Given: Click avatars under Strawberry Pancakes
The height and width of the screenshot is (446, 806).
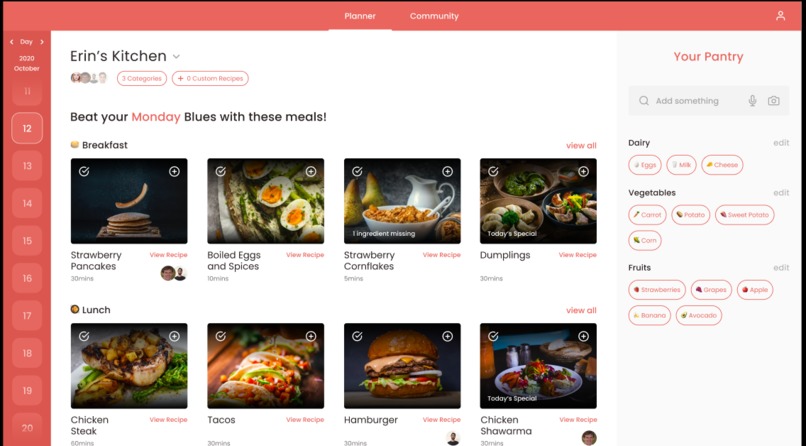Looking at the screenshot, I should coord(173,273).
